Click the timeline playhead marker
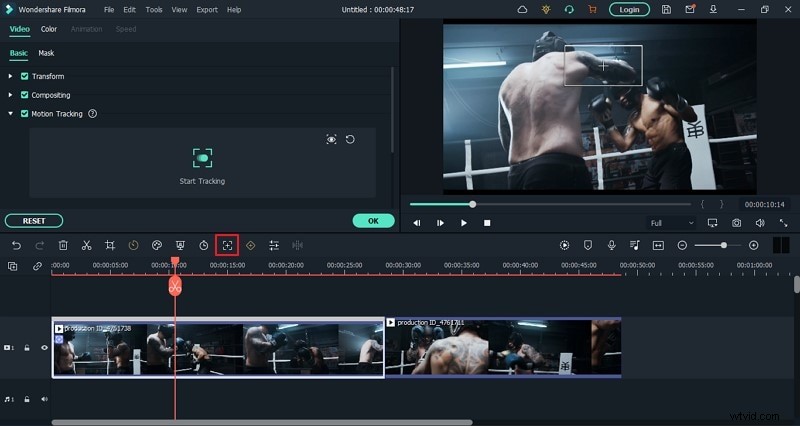The height and width of the screenshot is (426, 800). click(175, 286)
